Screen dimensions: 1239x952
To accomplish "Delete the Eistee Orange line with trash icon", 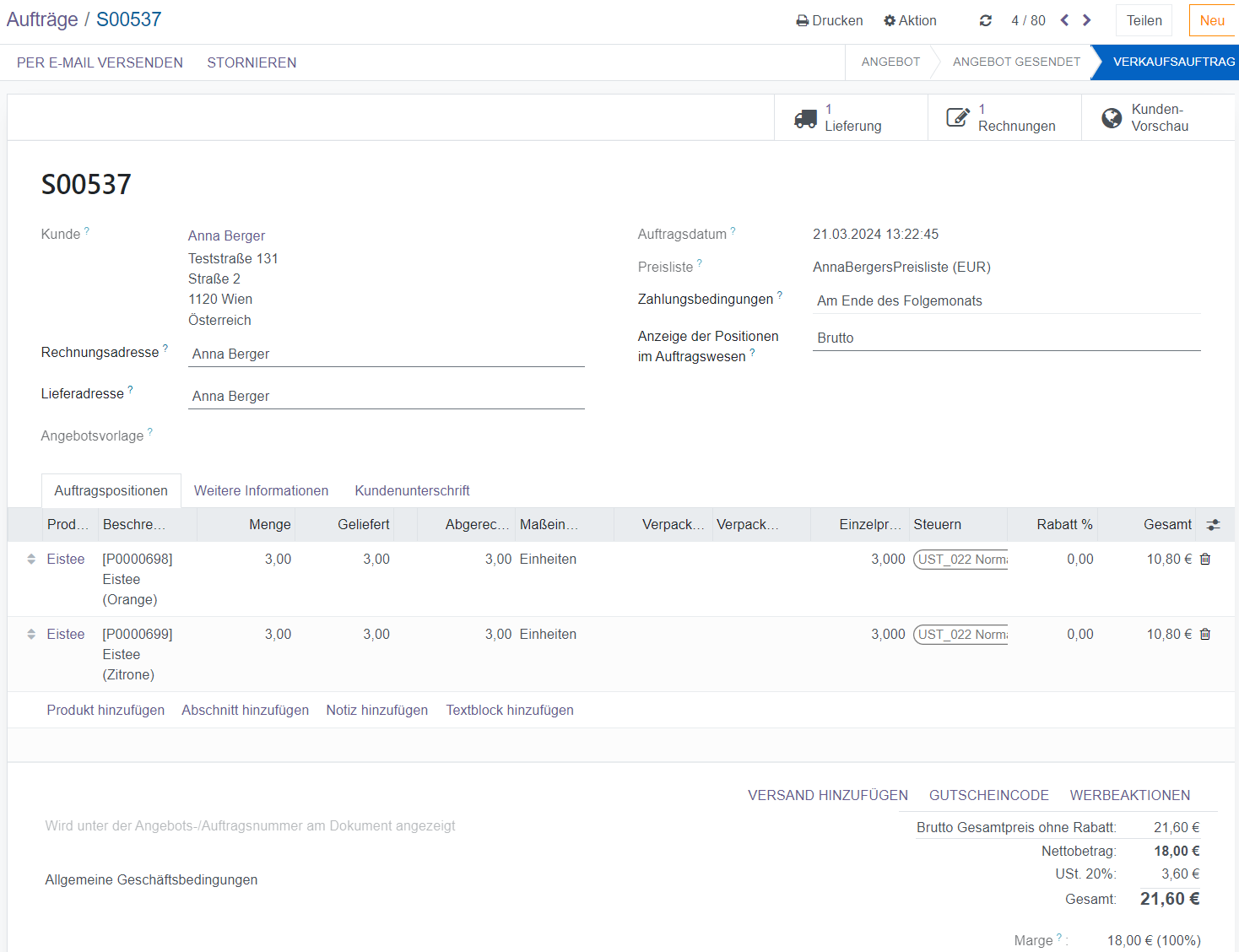I will click(x=1205, y=560).
